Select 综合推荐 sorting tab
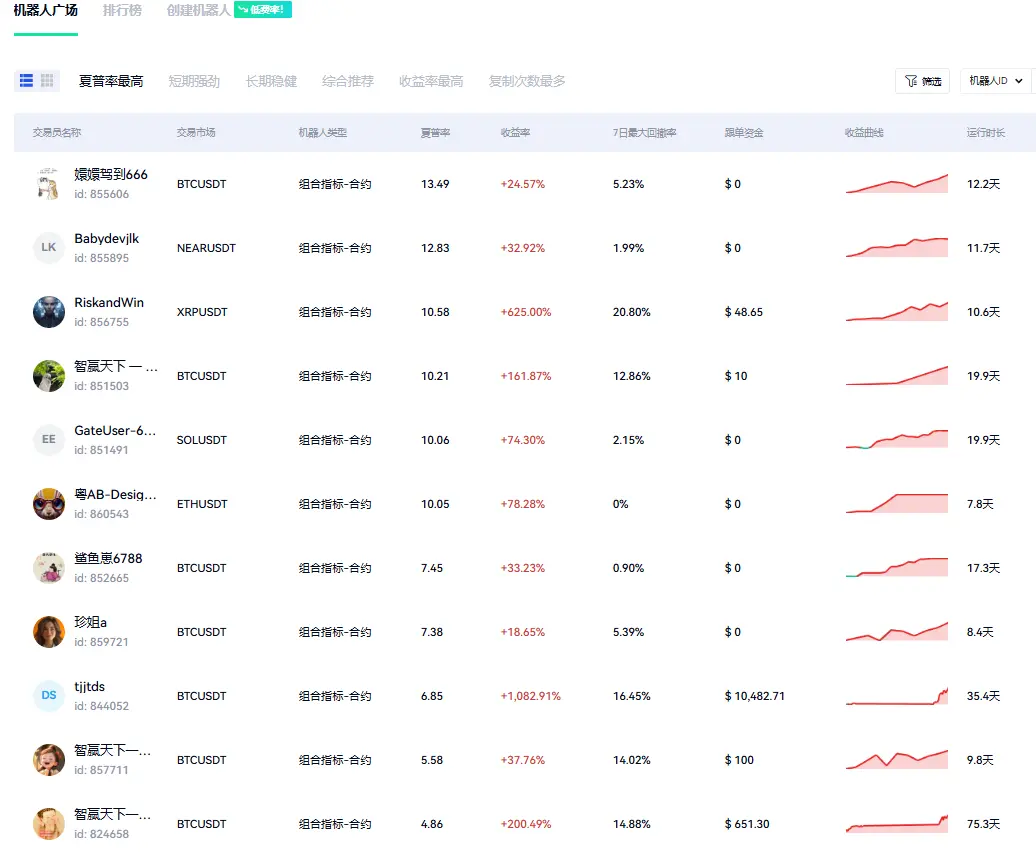This screenshot has width=1036, height=852. tap(348, 81)
